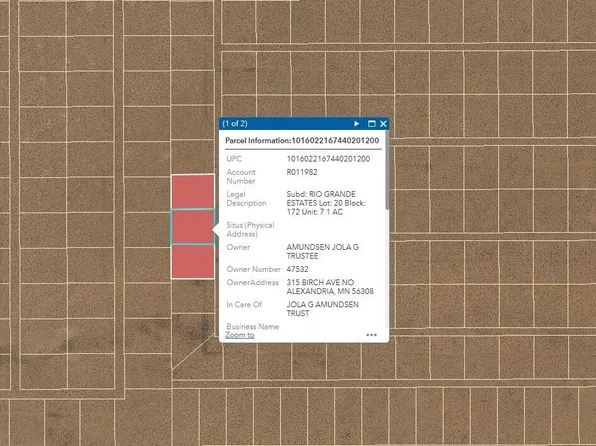Click the JOLA G AMUNDSEN TRUST value
596x446 pixels.
[x=322, y=309]
